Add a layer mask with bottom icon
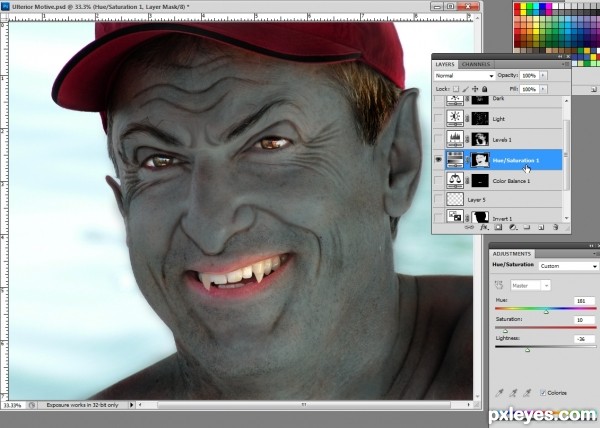 [x=498, y=227]
